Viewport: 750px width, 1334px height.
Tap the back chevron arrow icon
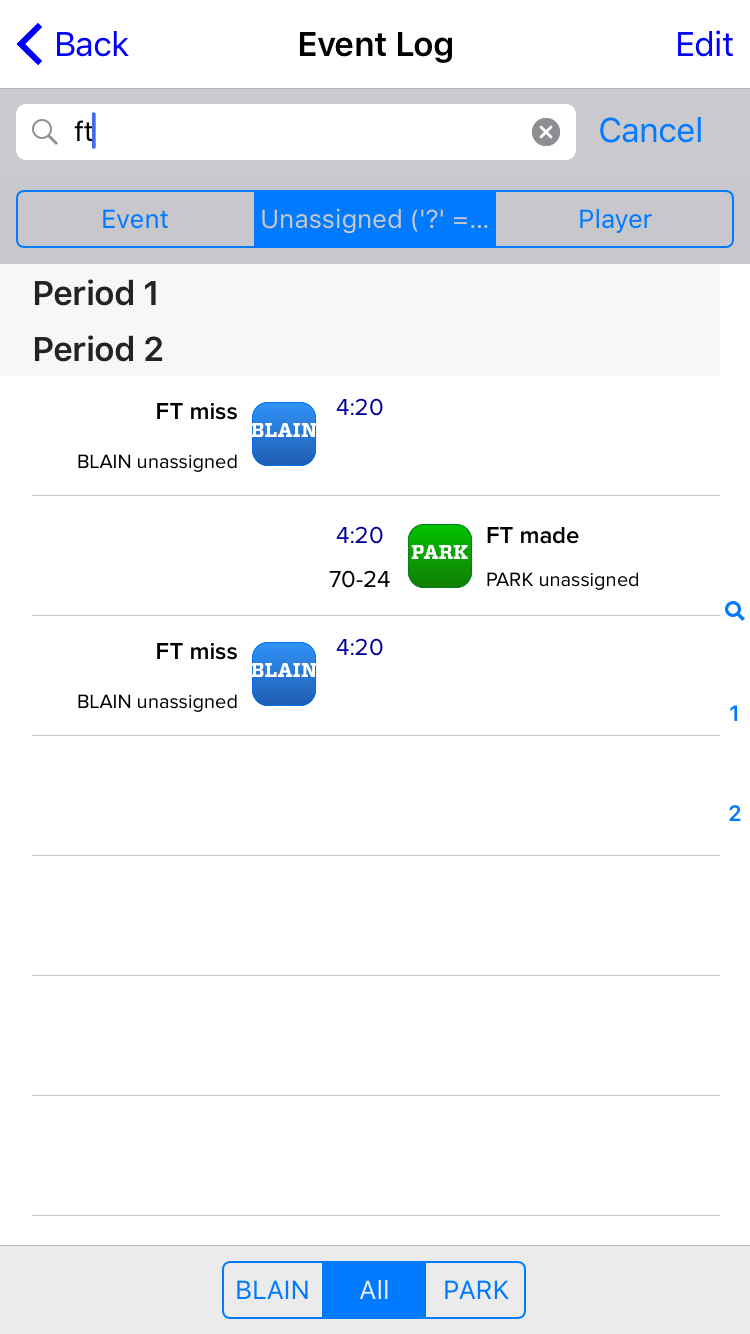(x=30, y=45)
